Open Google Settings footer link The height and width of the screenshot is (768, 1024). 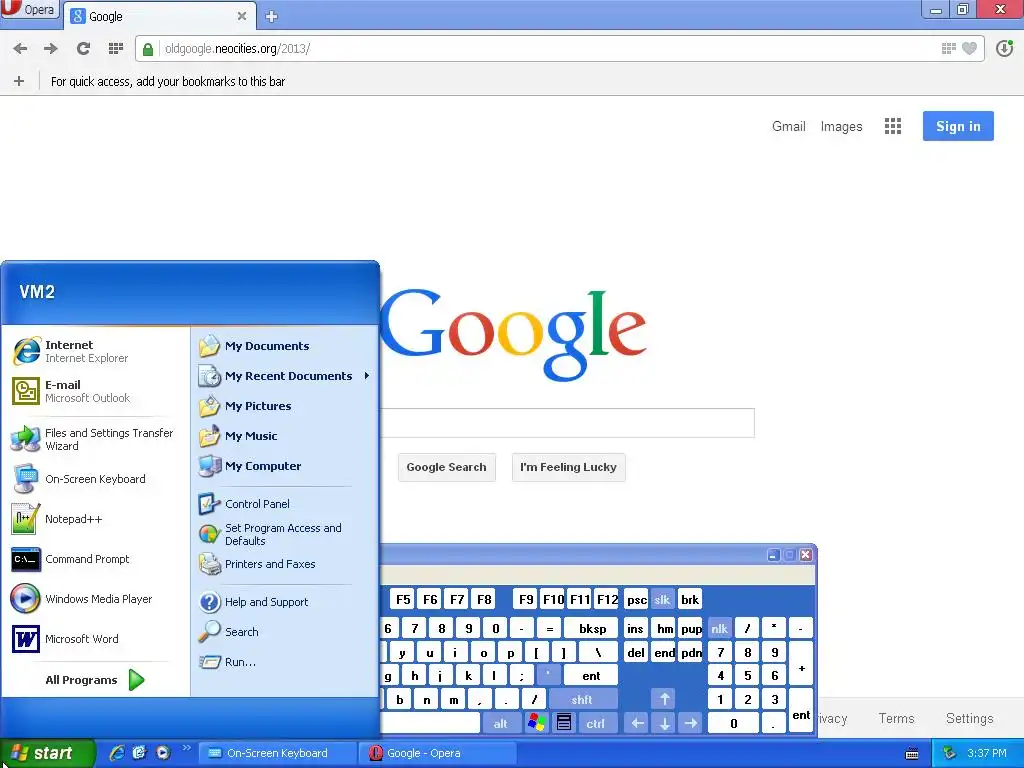(x=970, y=718)
